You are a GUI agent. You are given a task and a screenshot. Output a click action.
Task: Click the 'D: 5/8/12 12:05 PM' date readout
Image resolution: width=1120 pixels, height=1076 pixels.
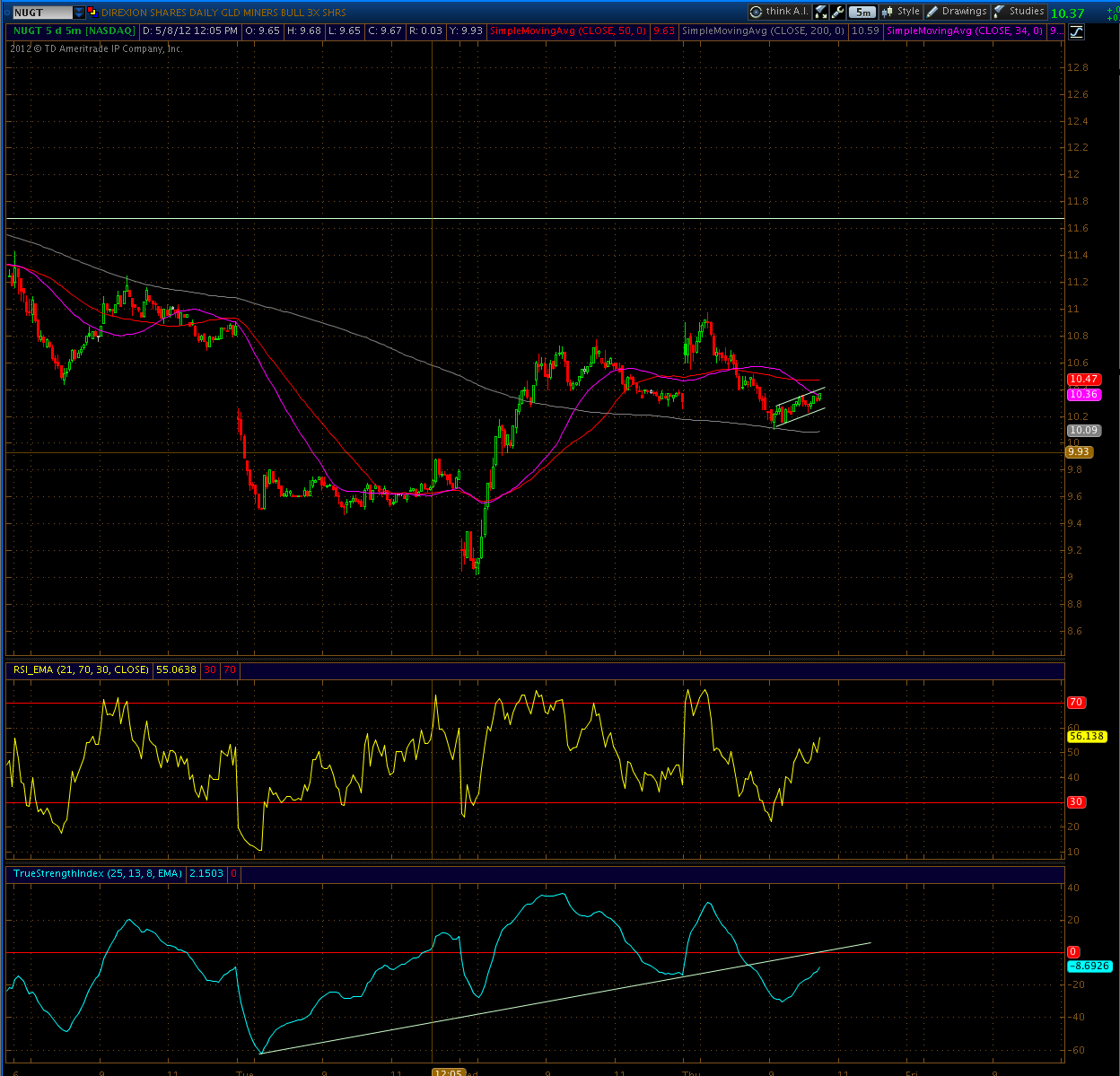point(189,31)
